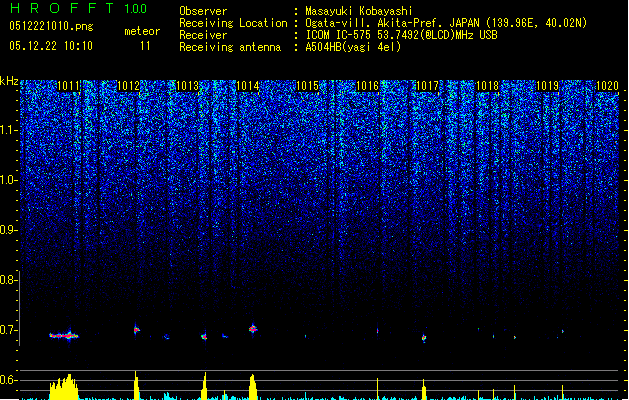Viewport: 629px width, 400px height.
Task: Click the 1017 time marker
Action: point(428,86)
